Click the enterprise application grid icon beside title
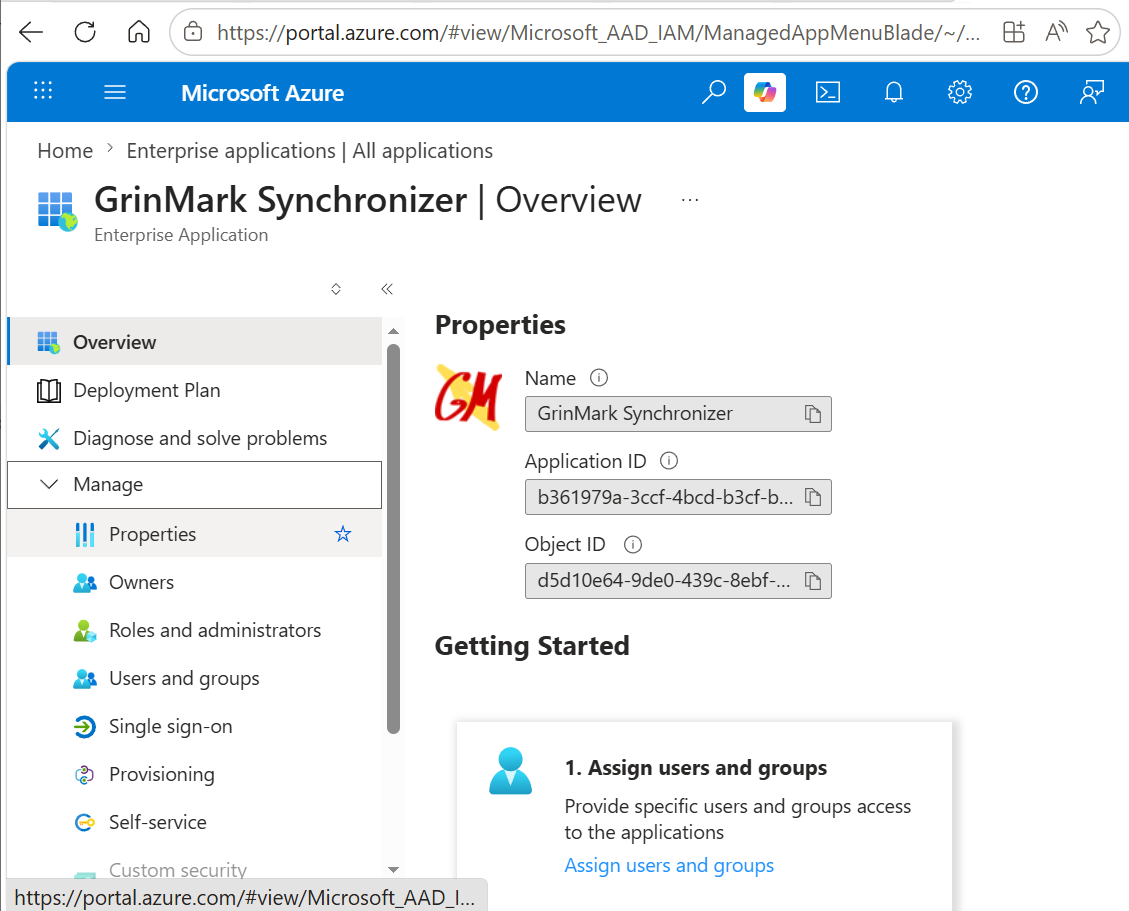Image resolution: width=1129 pixels, height=911 pixels. pos(58,211)
